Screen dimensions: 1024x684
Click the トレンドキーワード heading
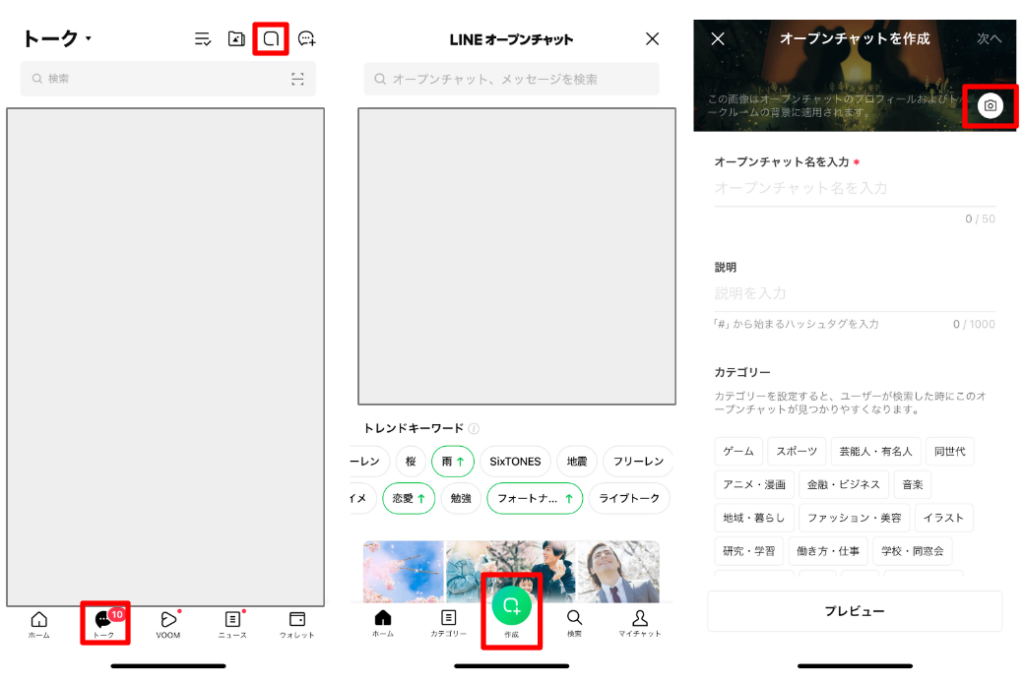click(x=413, y=429)
